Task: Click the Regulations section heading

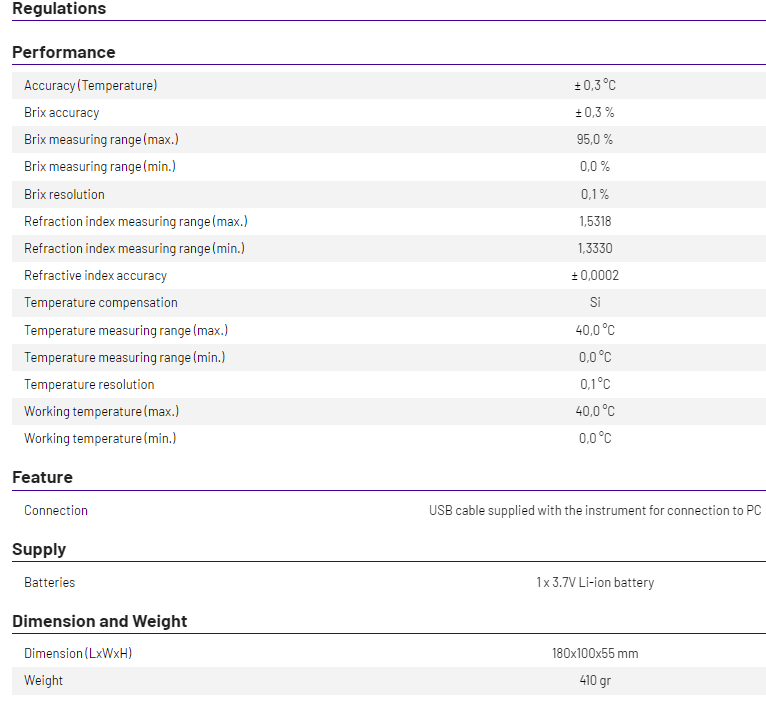Action: [59, 8]
